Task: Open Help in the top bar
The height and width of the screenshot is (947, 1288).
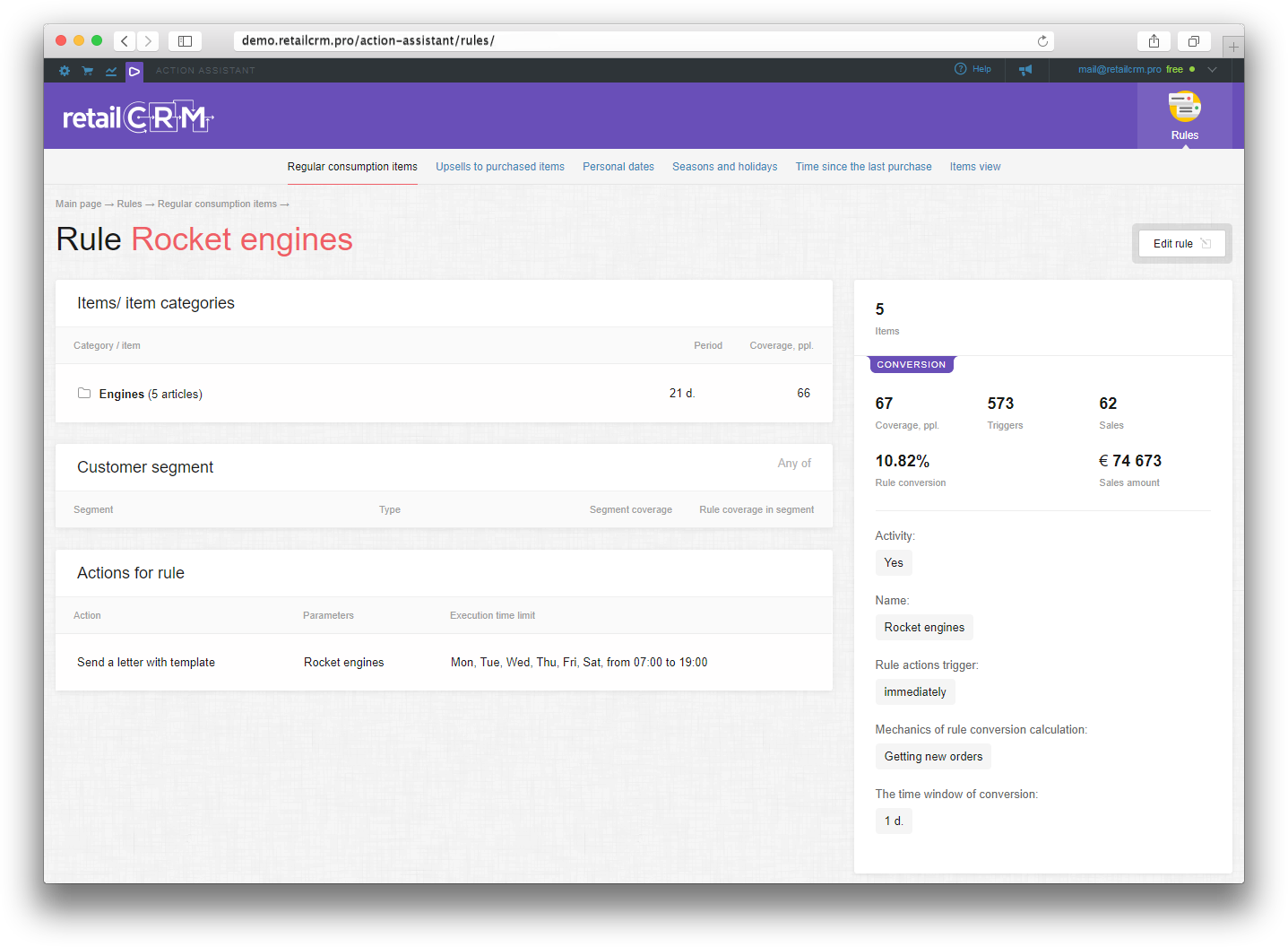Action: (973, 69)
